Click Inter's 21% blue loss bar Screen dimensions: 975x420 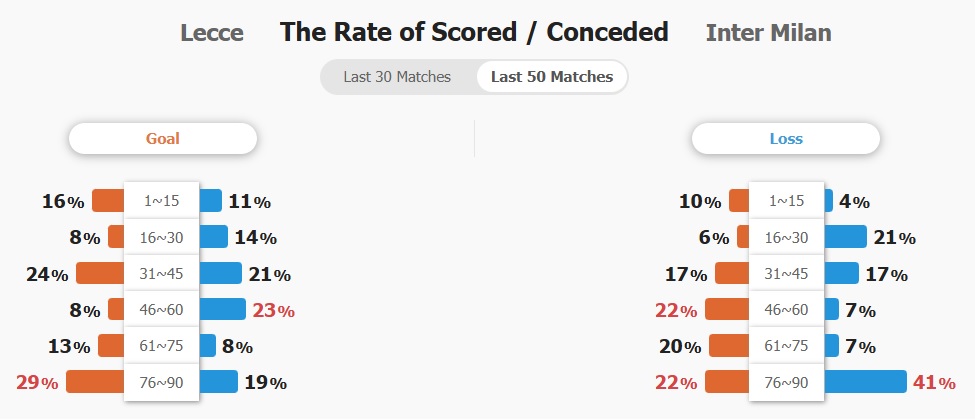(845, 237)
